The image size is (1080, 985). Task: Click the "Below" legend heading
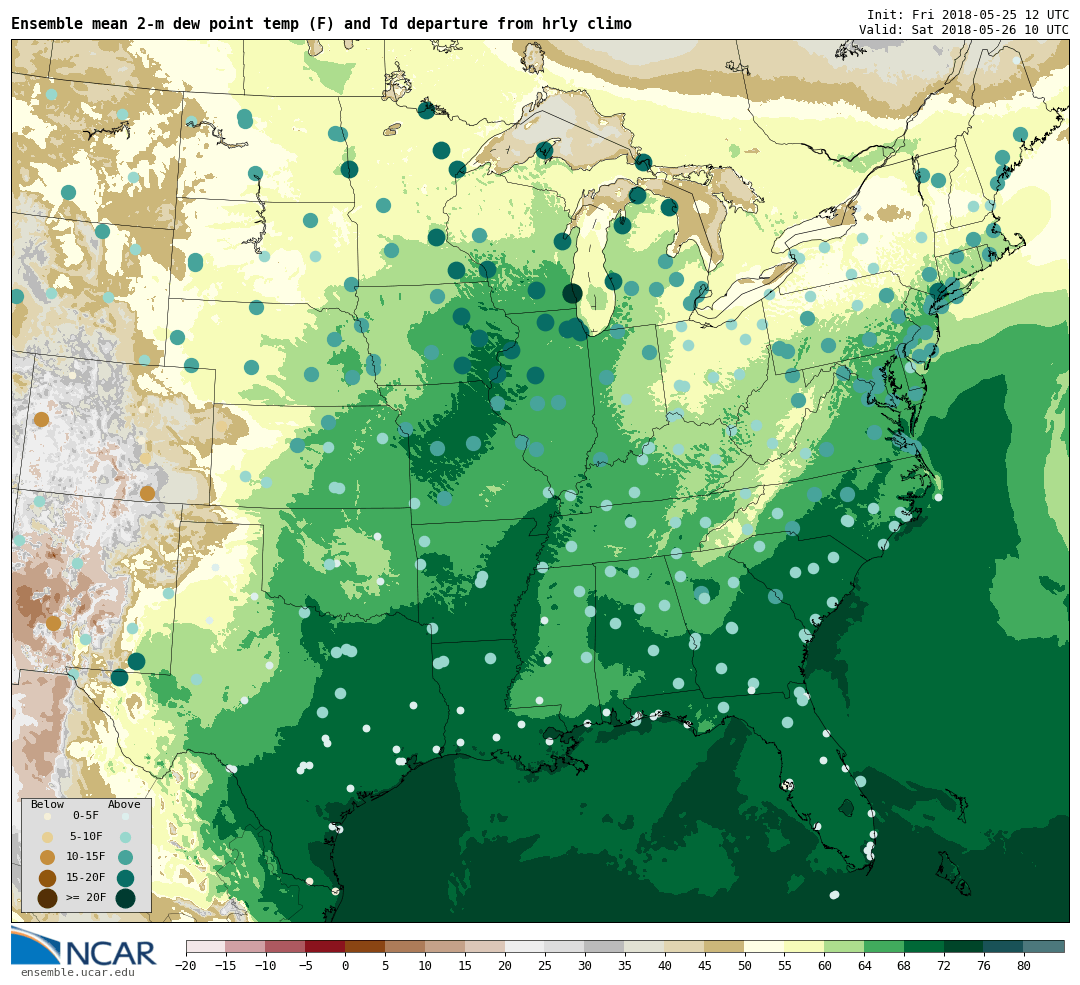pos(47,804)
